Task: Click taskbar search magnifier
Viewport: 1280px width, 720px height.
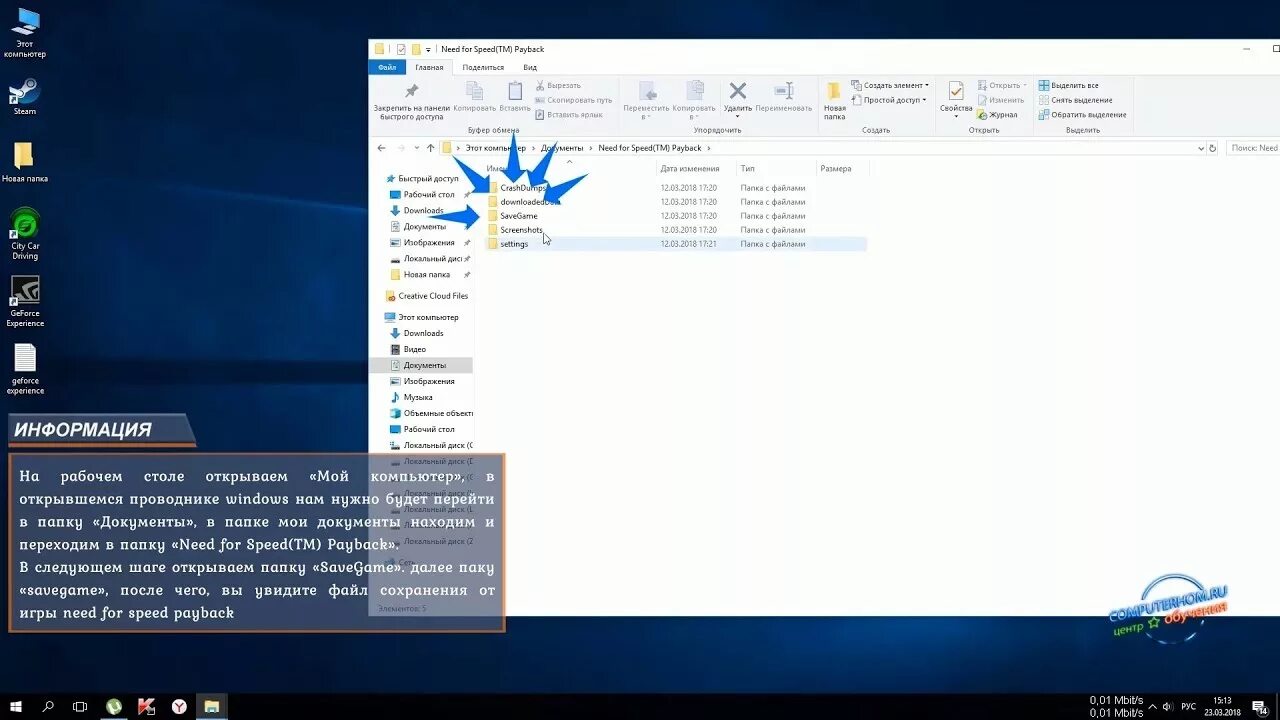Action: coord(48,707)
